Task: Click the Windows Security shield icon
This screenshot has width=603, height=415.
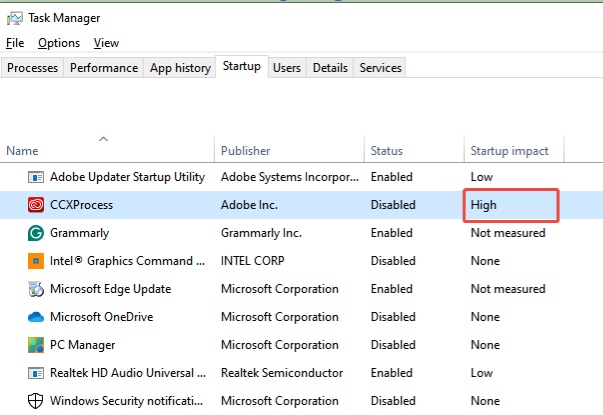Action: pos(35,400)
